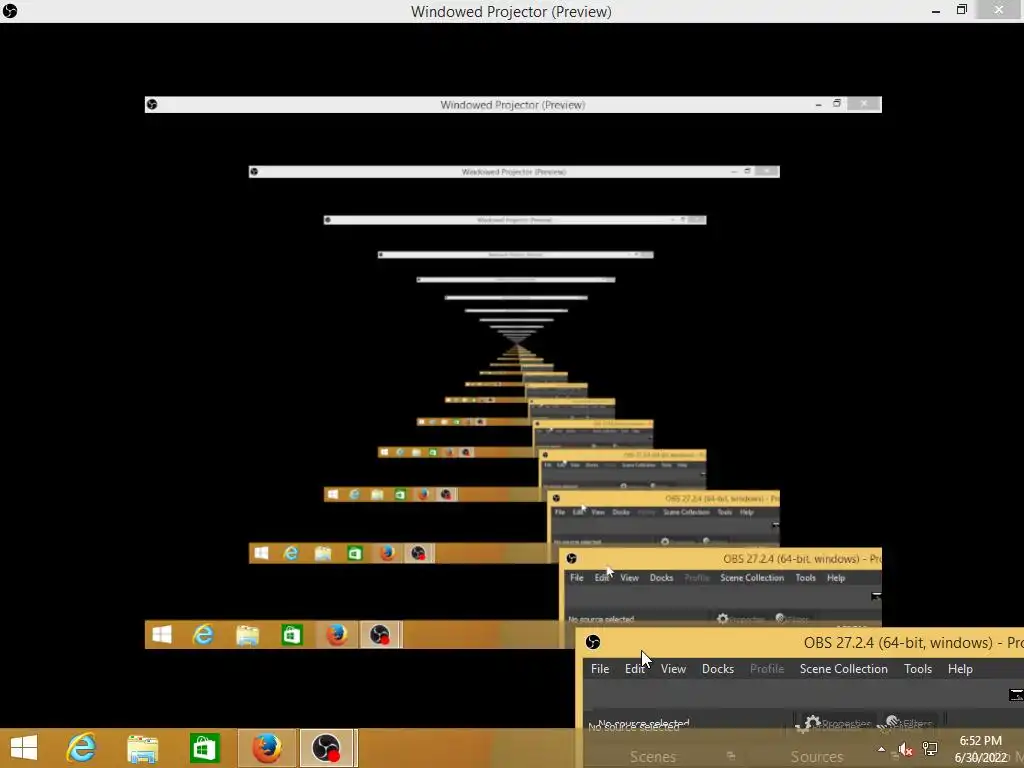This screenshot has height=768, width=1024.
Task: Click the OBS logo in the largest OBS title bar
Action: point(593,642)
